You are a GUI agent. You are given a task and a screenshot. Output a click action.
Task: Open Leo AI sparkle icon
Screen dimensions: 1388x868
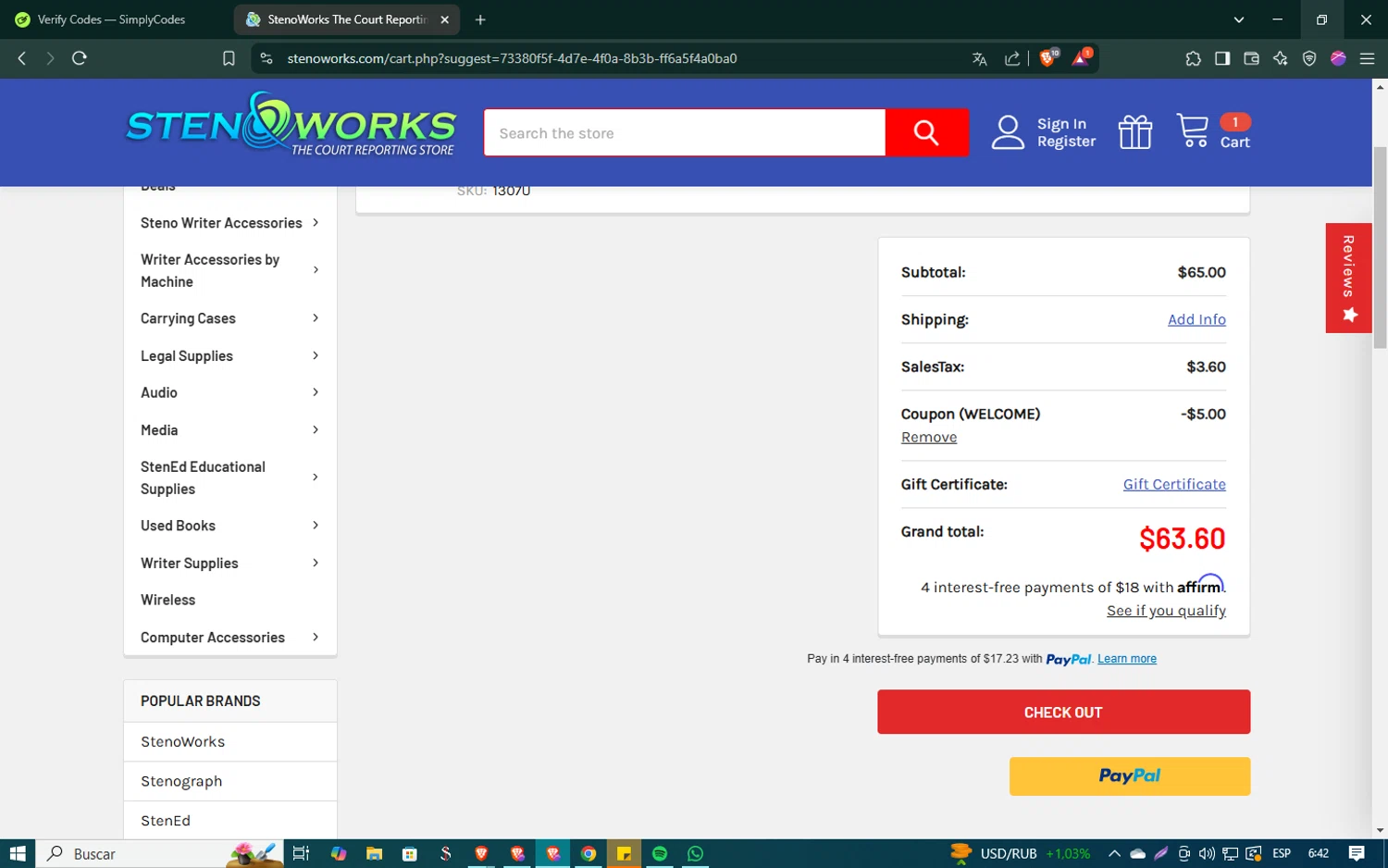click(1281, 58)
